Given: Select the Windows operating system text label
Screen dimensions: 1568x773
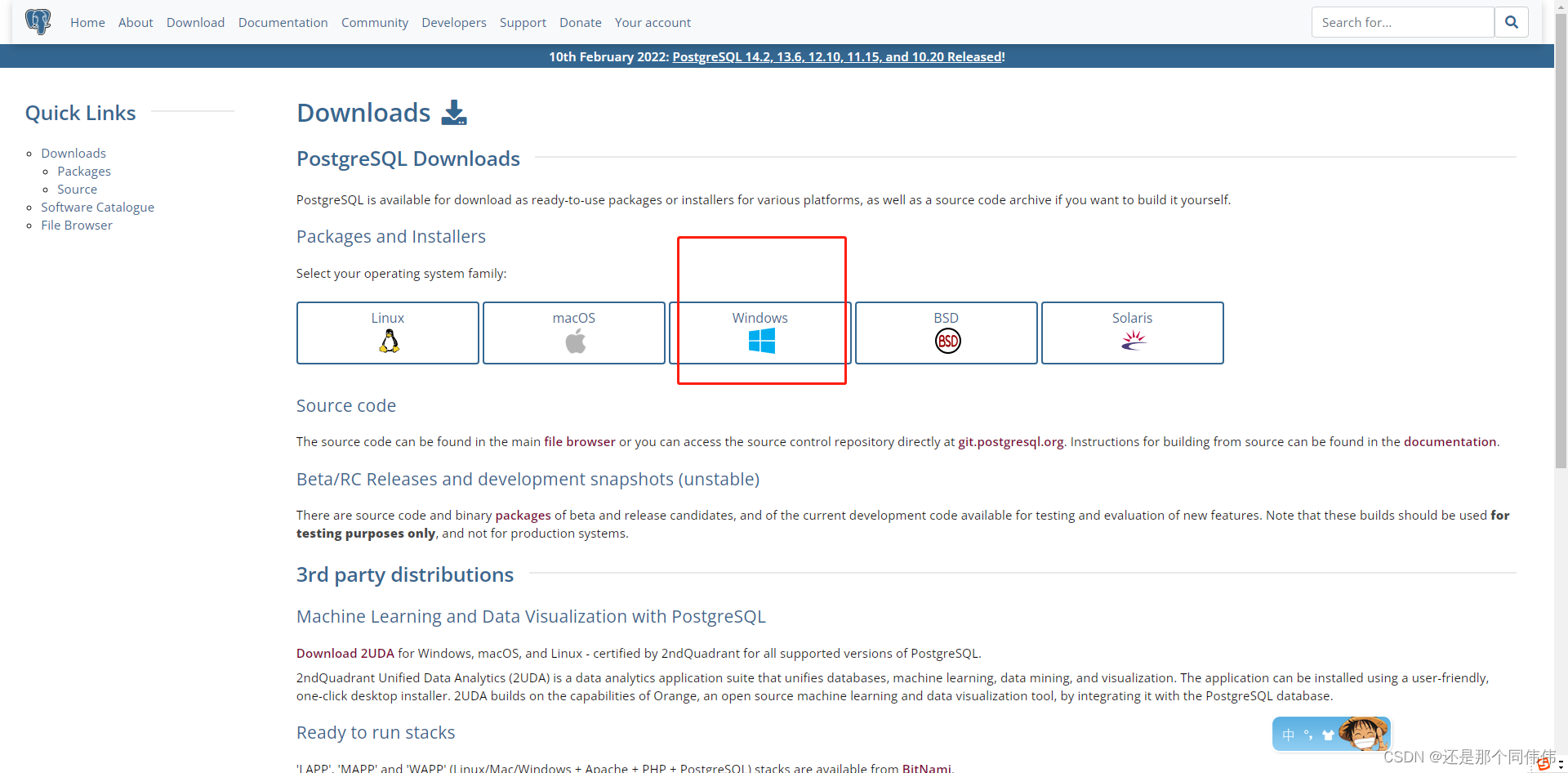Looking at the screenshot, I should coord(760,318).
